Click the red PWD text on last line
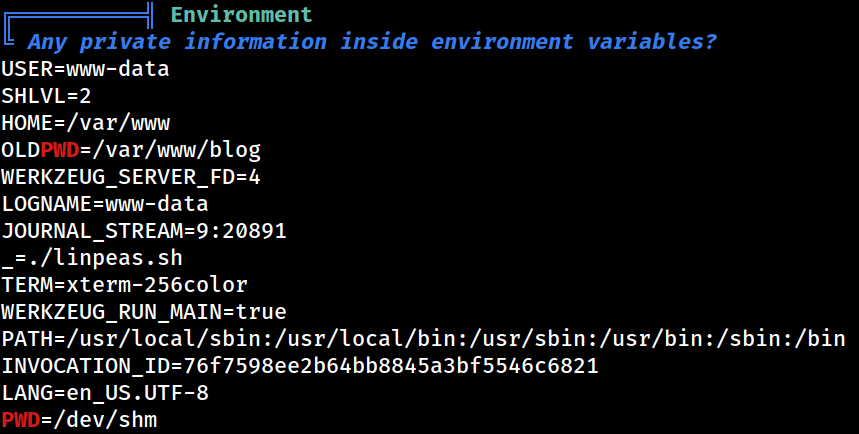859x434 pixels. tap(21, 420)
